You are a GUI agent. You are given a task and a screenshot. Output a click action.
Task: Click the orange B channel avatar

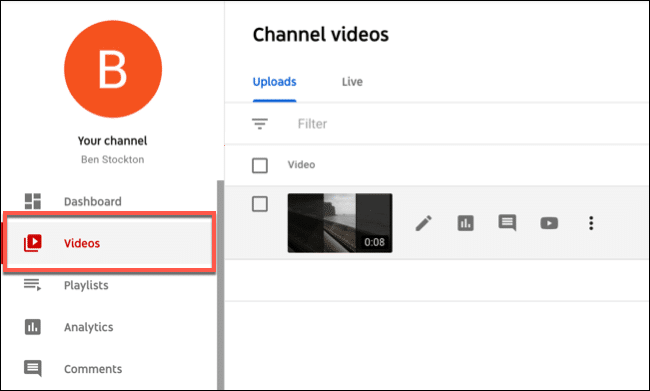[113, 69]
